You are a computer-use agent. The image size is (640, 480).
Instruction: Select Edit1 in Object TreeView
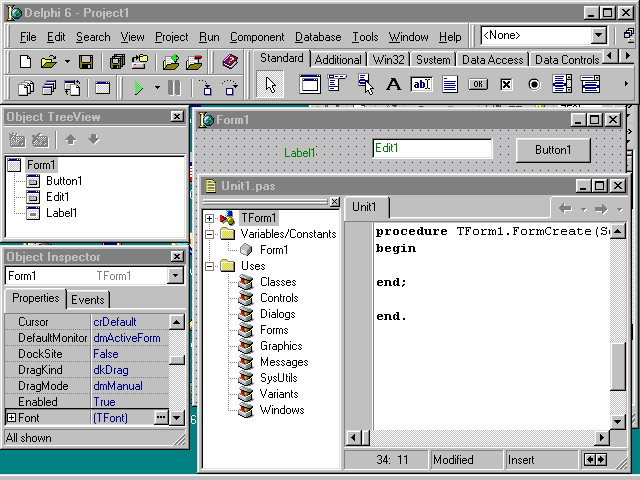pos(58,197)
